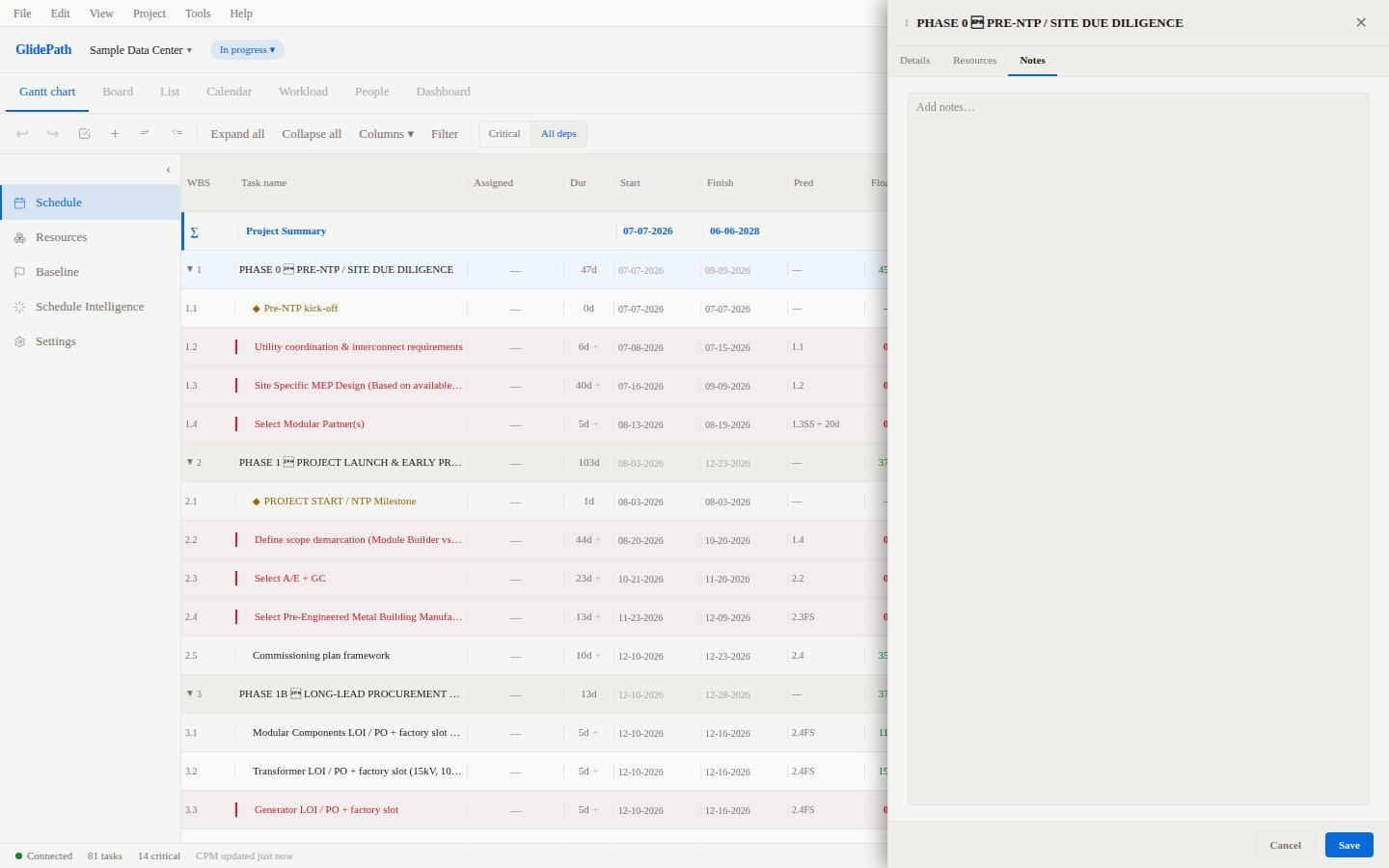Image resolution: width=1389 pixels, height=868 pixels.
Task: Toggle the All deps view
Action: pos(558,134)
